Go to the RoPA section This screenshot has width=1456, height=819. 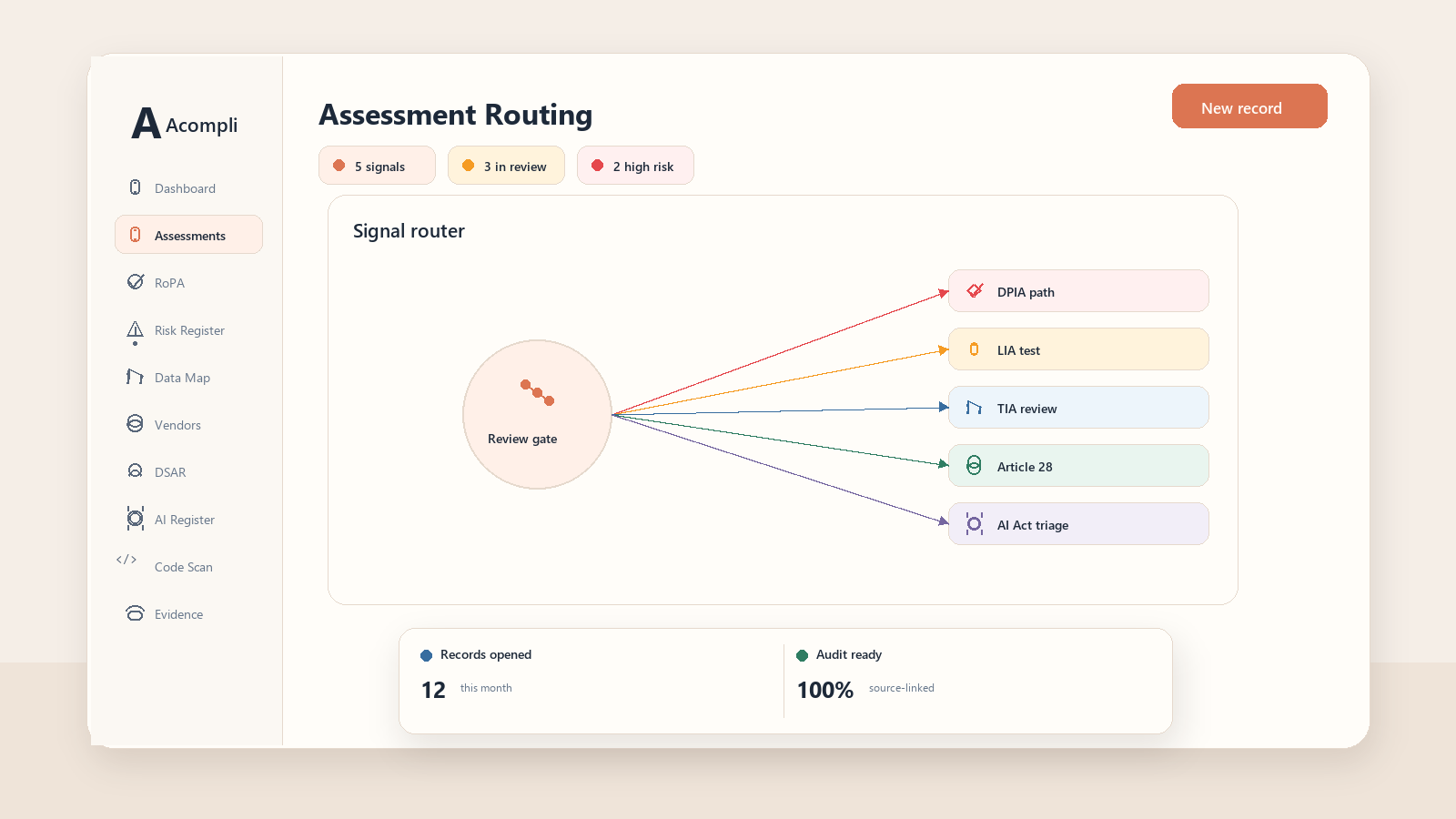pos(188,283)
